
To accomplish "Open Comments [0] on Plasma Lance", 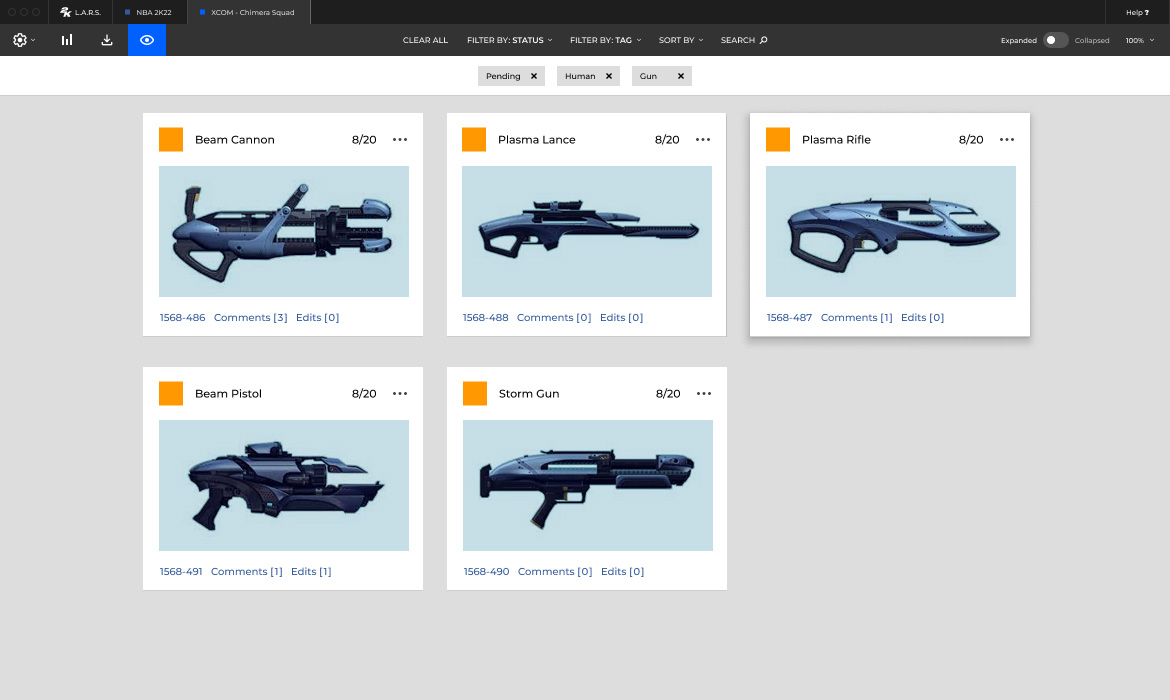I will (554, 317).
